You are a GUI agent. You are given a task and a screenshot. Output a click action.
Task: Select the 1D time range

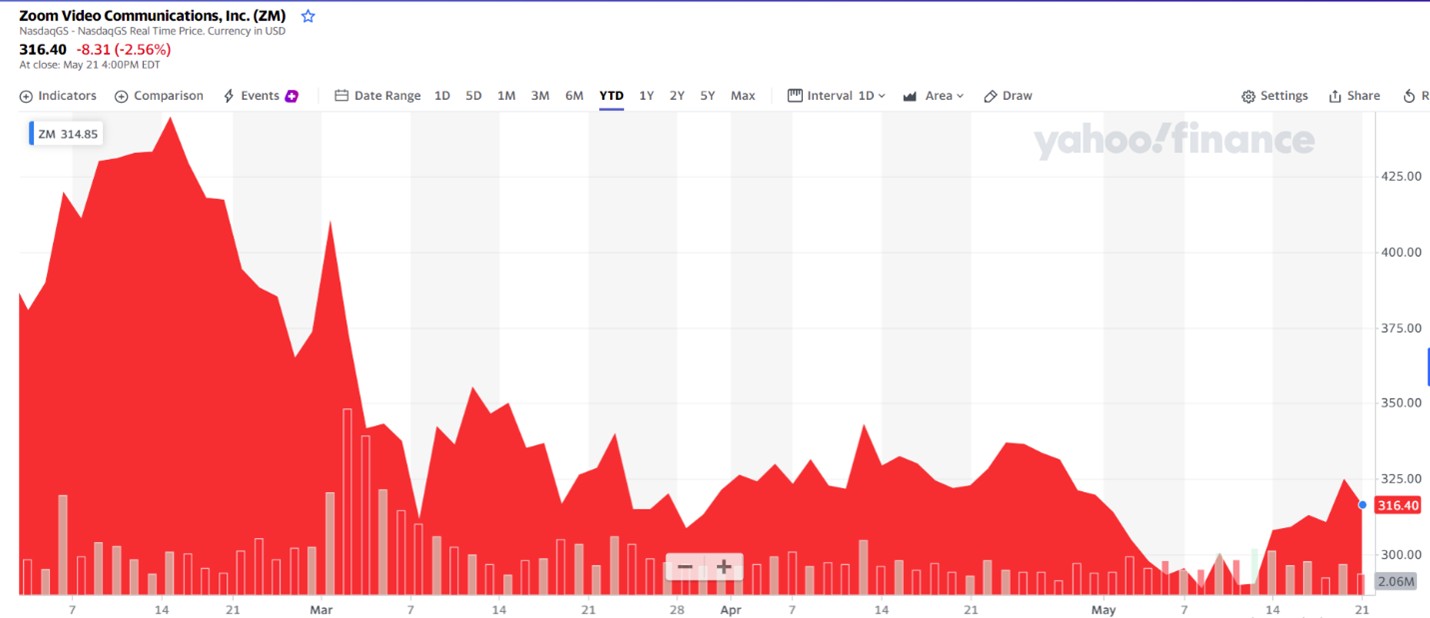pos(442,96)
